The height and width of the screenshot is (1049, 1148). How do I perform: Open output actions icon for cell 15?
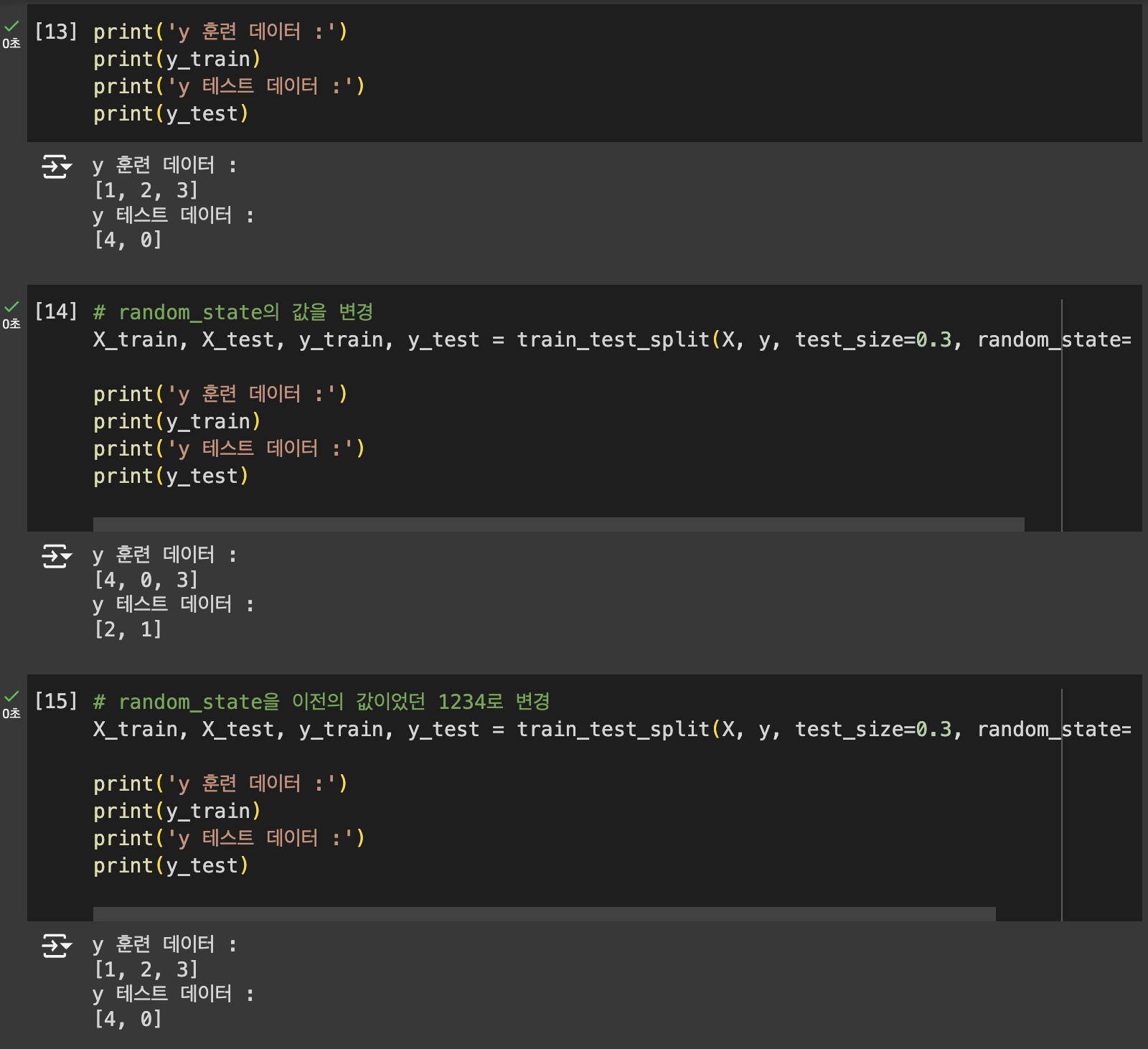click(57, 946)
